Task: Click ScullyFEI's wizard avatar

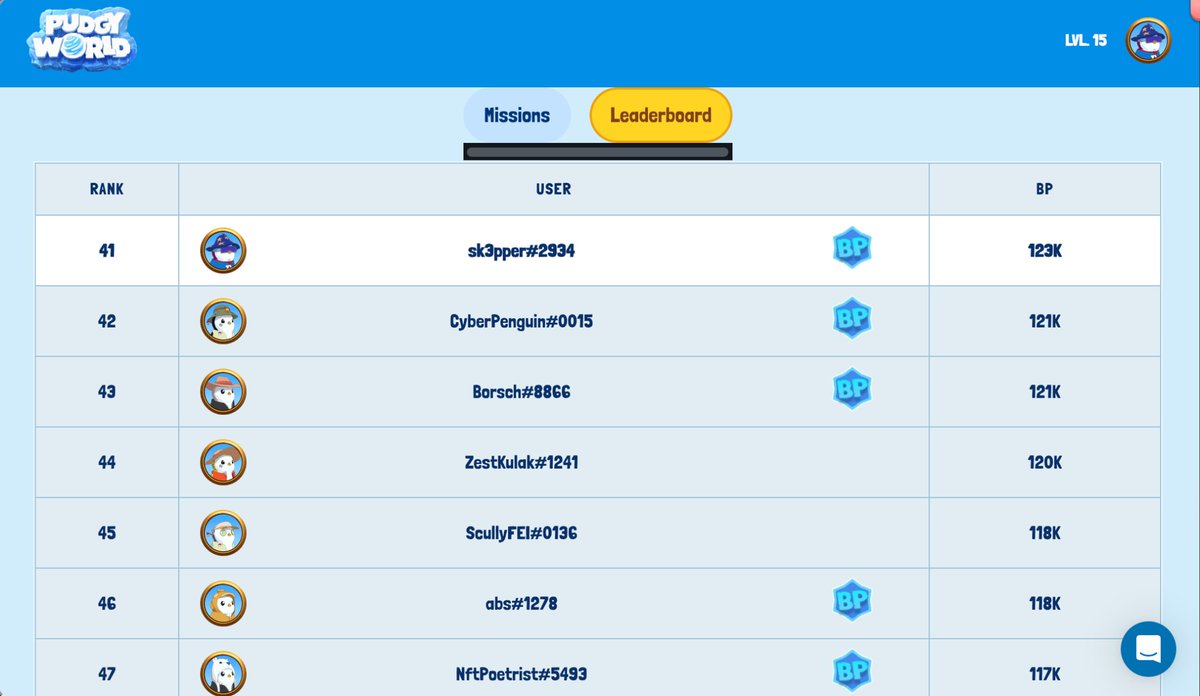Action: [x=222, y=533]
